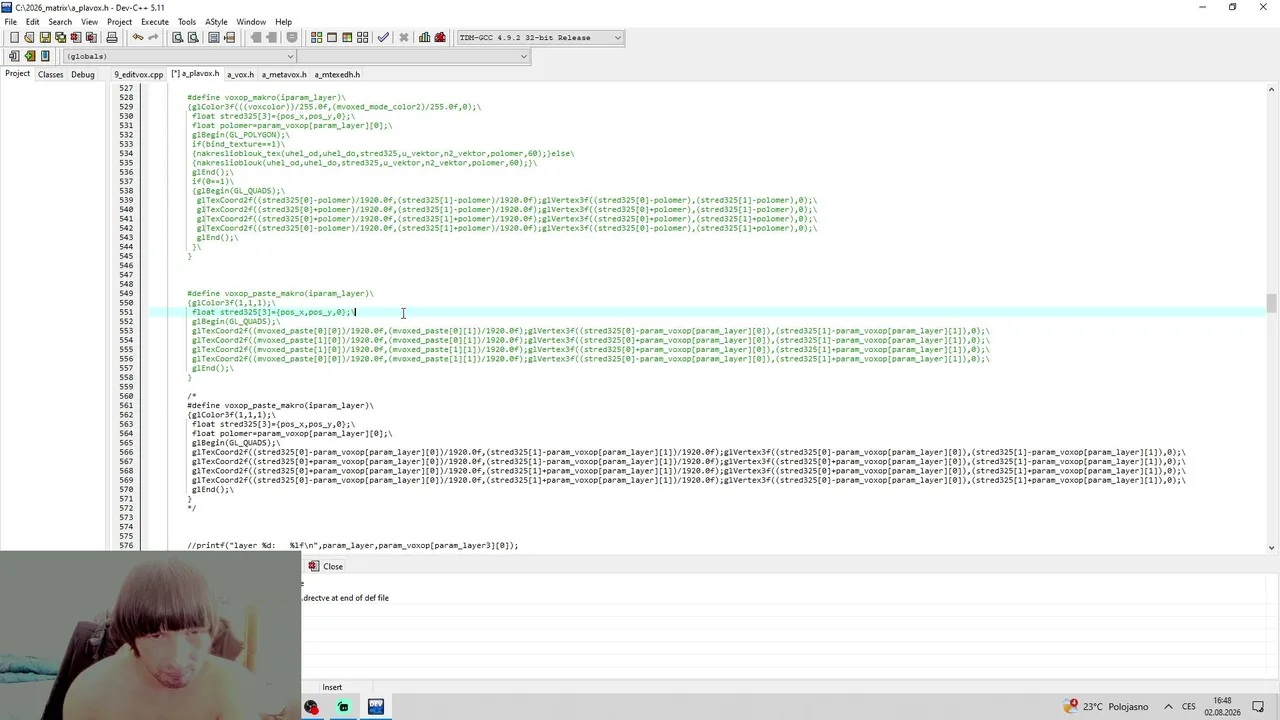Open the Window menu
The image size is (1280, 720).
[x=251, y=21]
